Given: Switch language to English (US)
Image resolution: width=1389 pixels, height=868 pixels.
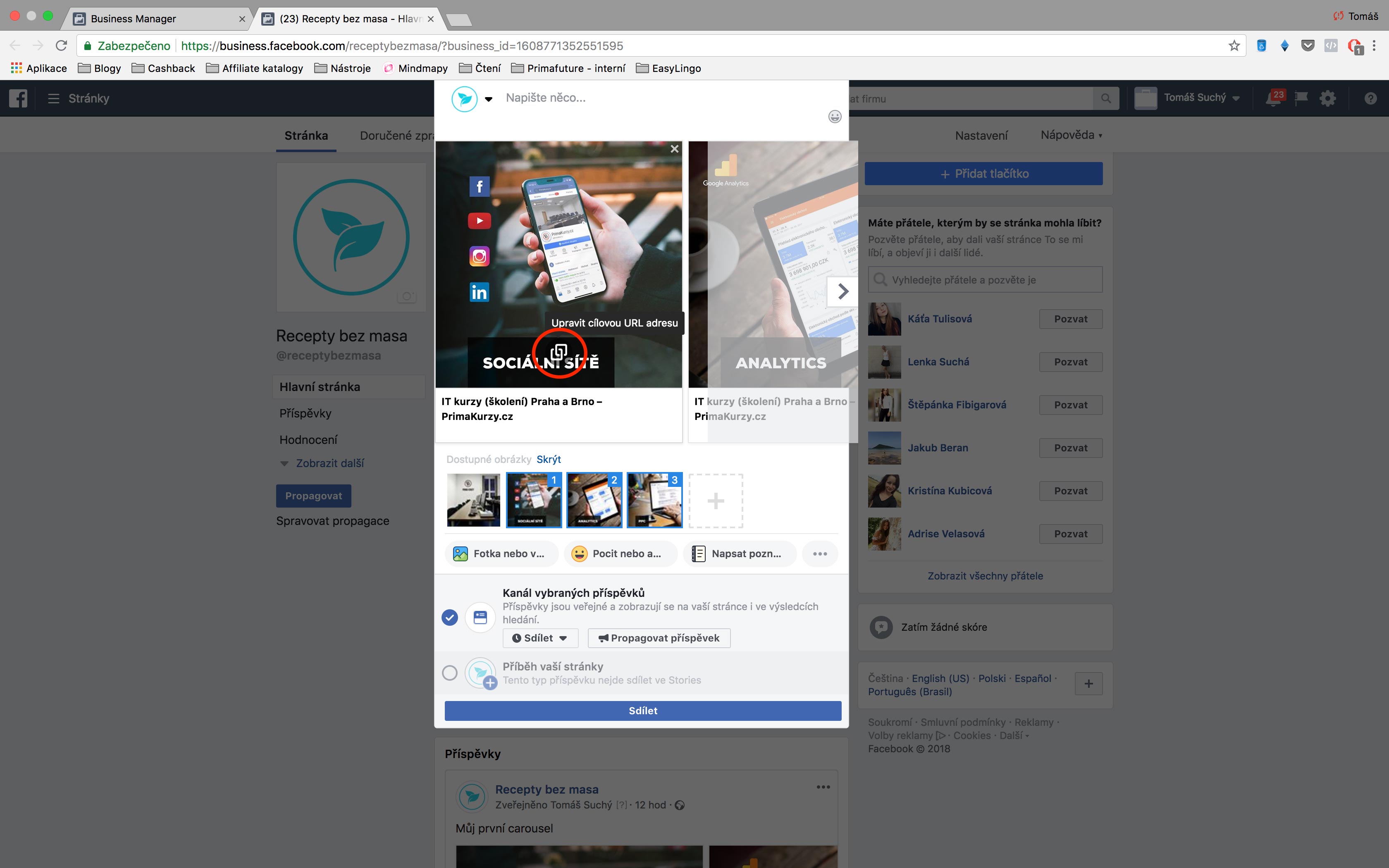Looking at the screenshot, I should 940,678.
